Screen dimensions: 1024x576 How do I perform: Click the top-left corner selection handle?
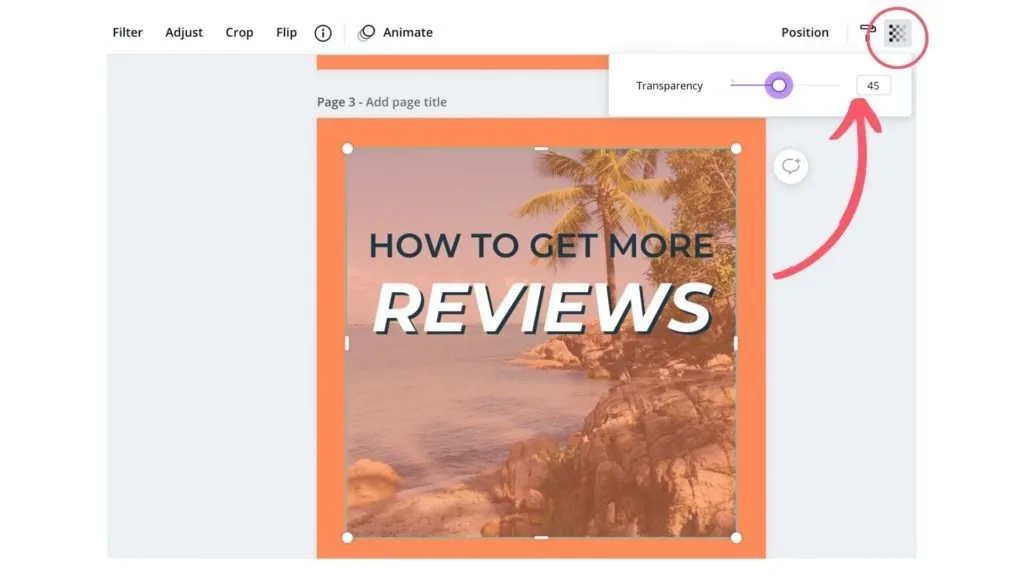[x=347, y=149]
